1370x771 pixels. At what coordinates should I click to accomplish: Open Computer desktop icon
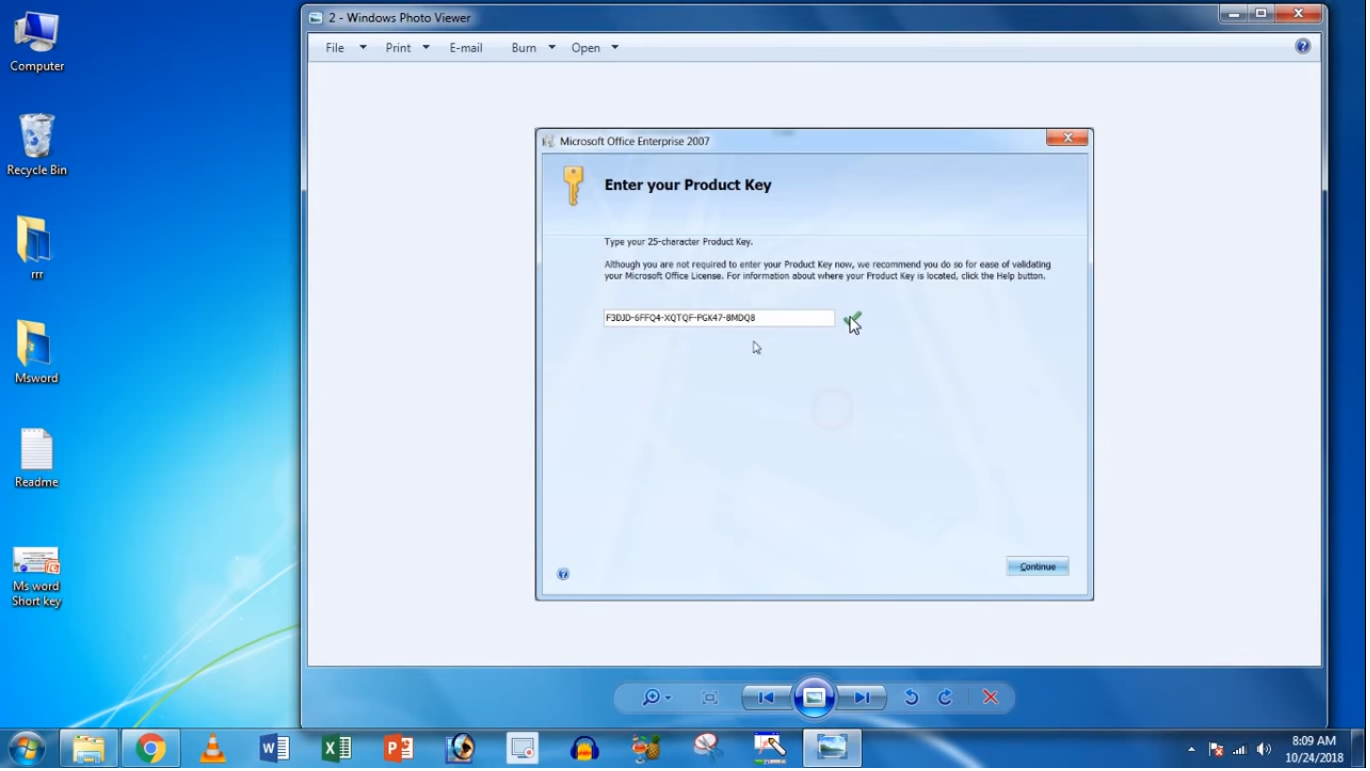(x=37, y=42)
